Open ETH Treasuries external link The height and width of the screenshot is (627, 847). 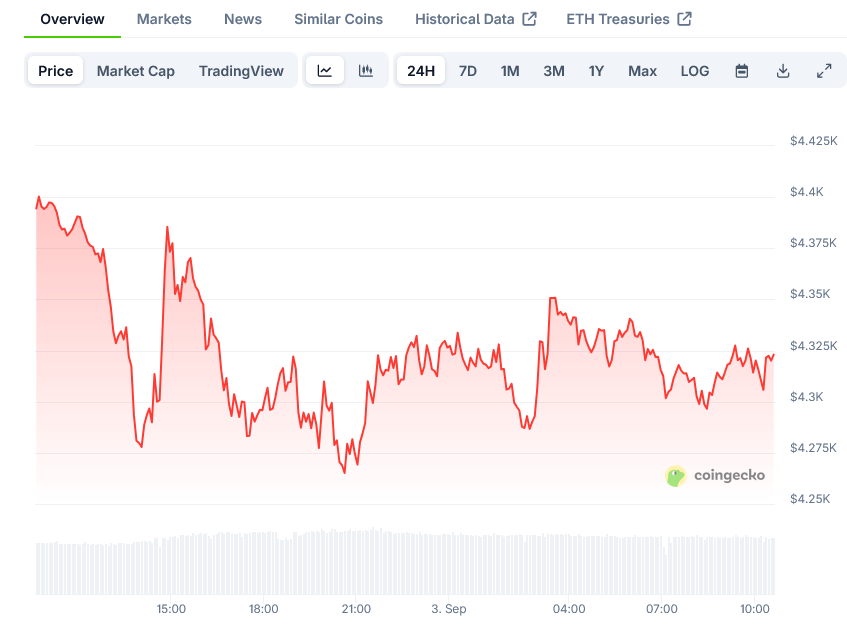point(628,19)
